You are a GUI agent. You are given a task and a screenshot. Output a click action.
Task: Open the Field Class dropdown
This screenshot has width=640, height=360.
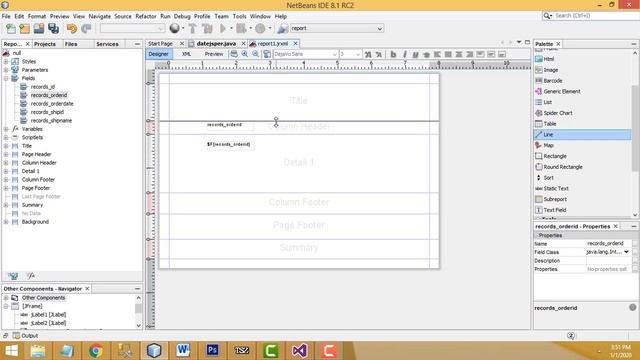pyautogui.click(x=627, y=252)
